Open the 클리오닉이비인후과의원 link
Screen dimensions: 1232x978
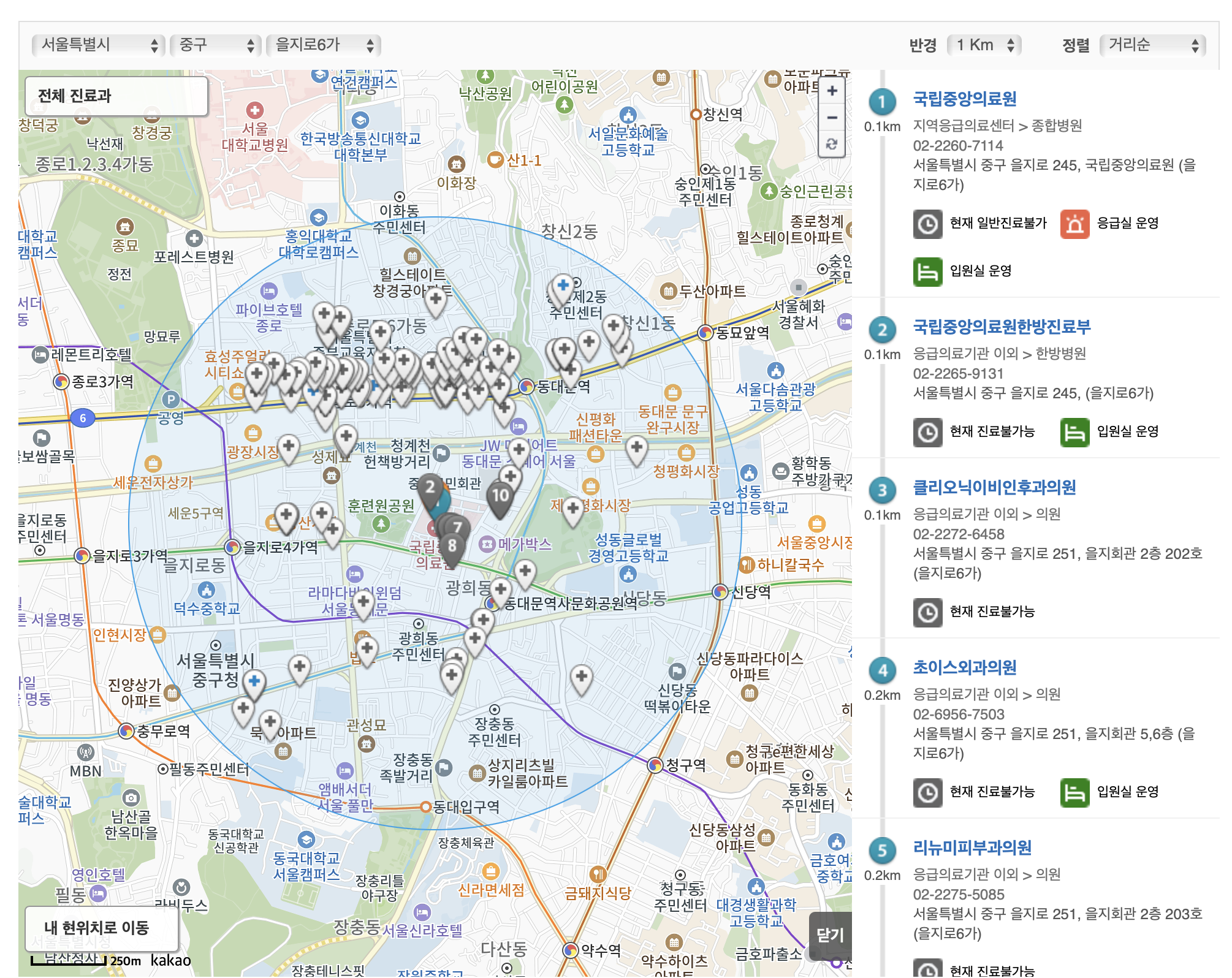click(994, 487)
